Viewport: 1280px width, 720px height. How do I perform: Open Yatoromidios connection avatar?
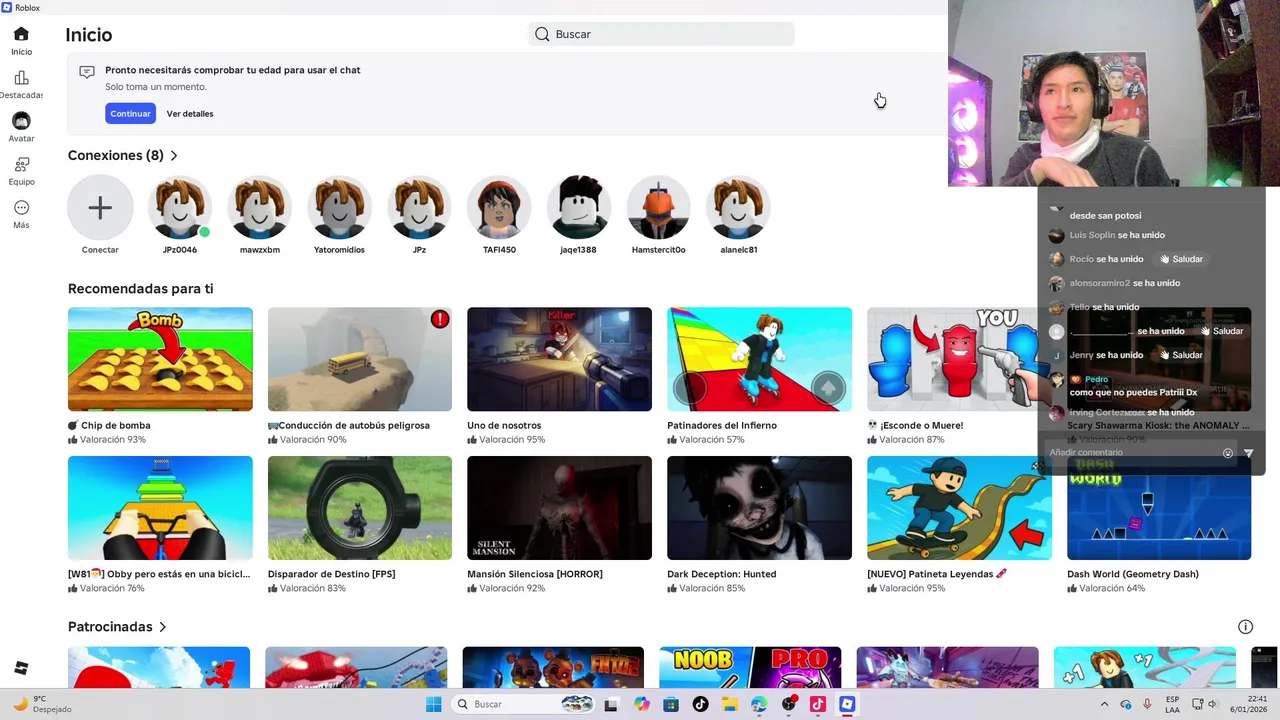coord(339,207)
